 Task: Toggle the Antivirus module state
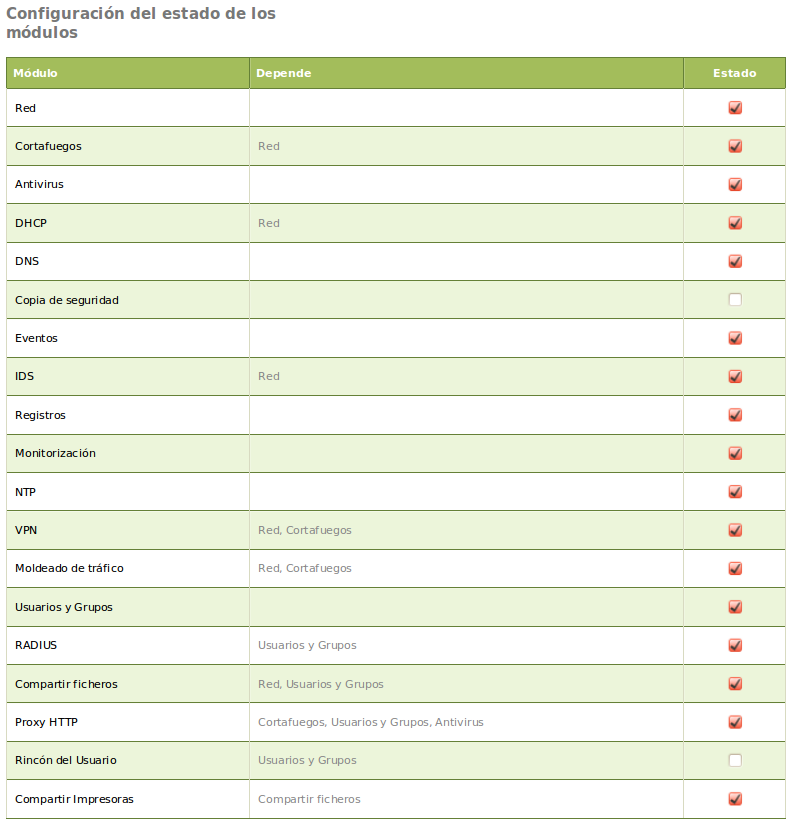[x=735, y=184]
